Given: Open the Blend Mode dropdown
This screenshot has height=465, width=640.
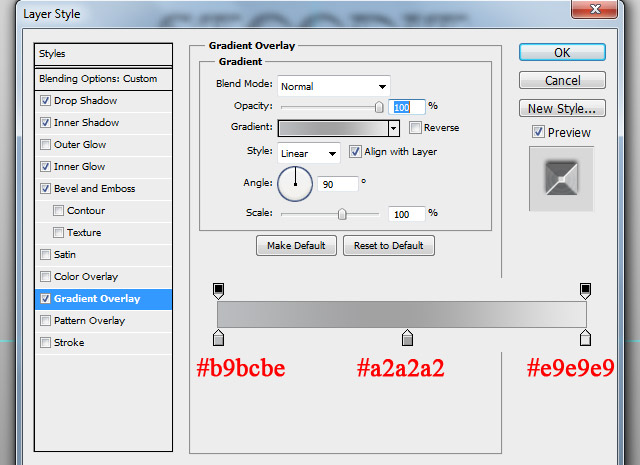Looking at the screenshot, I should [x=333, y=86].
